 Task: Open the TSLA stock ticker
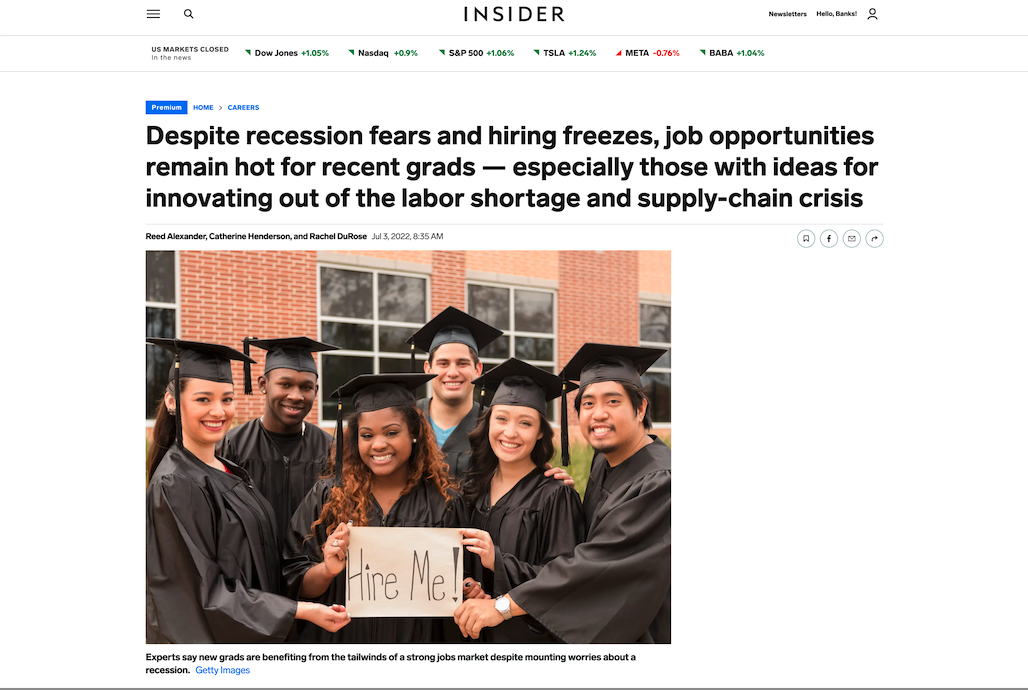click(565, 53)
